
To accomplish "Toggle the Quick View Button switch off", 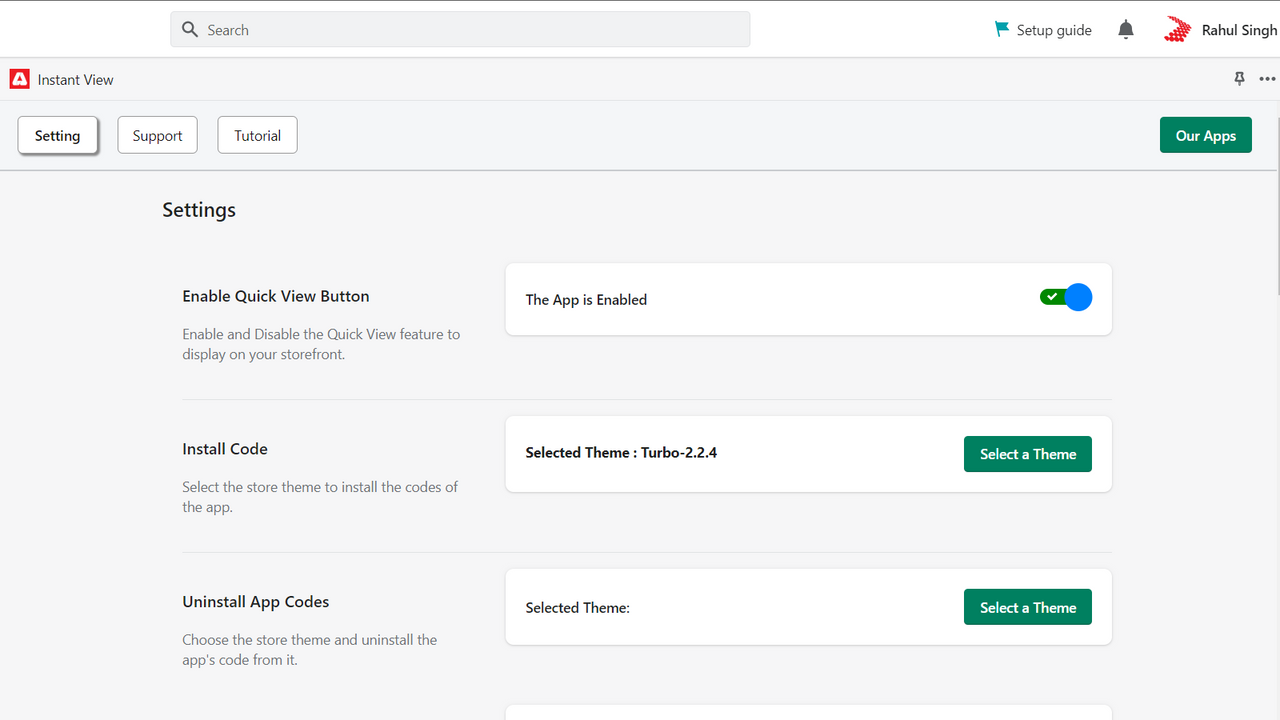I will tap(1065, 297).
